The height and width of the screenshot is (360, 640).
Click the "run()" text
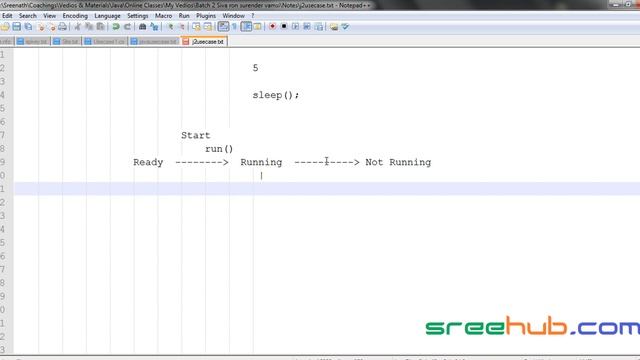pos(219,149)
